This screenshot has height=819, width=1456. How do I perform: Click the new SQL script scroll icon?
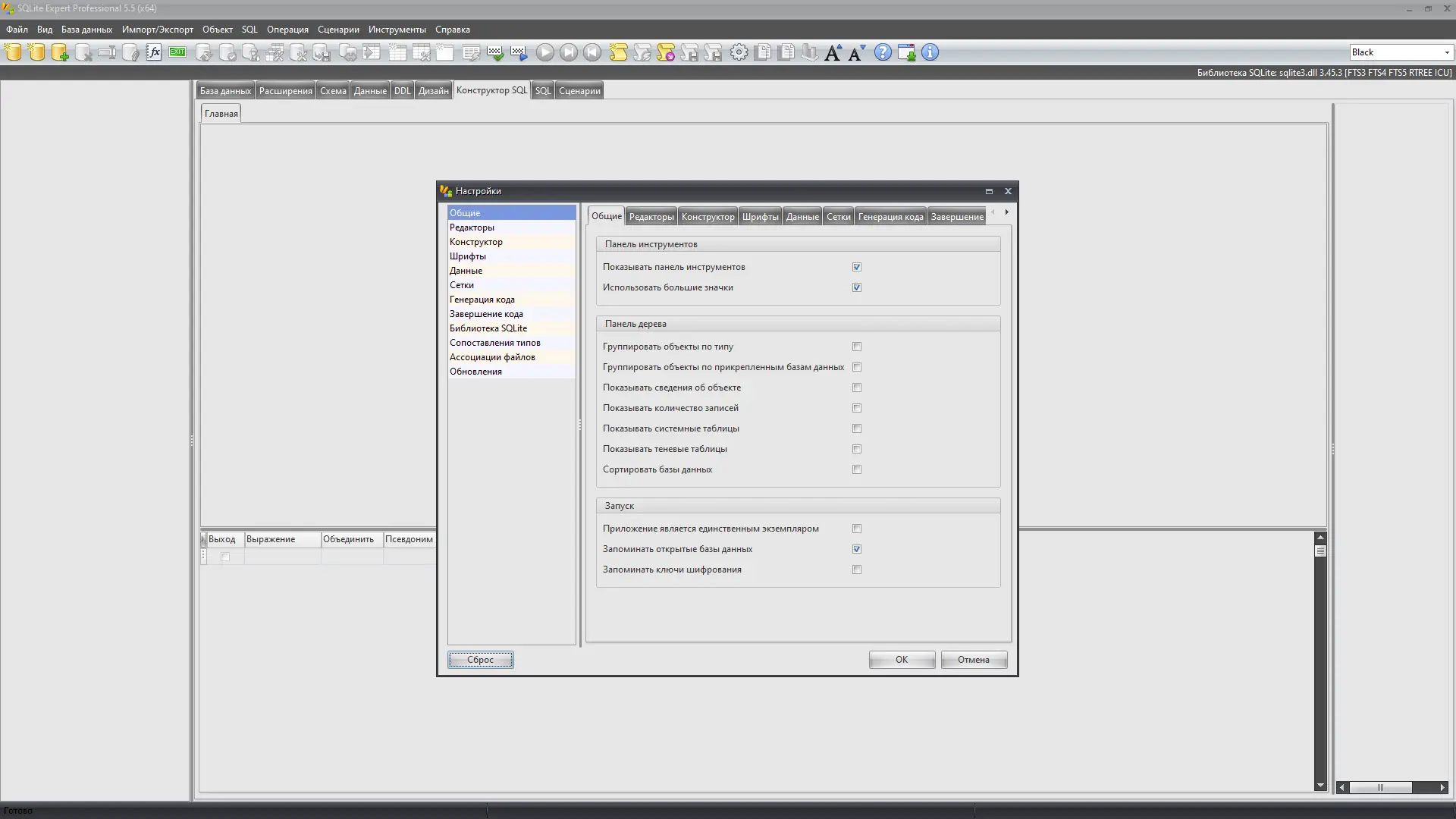(x=619, y=52)
